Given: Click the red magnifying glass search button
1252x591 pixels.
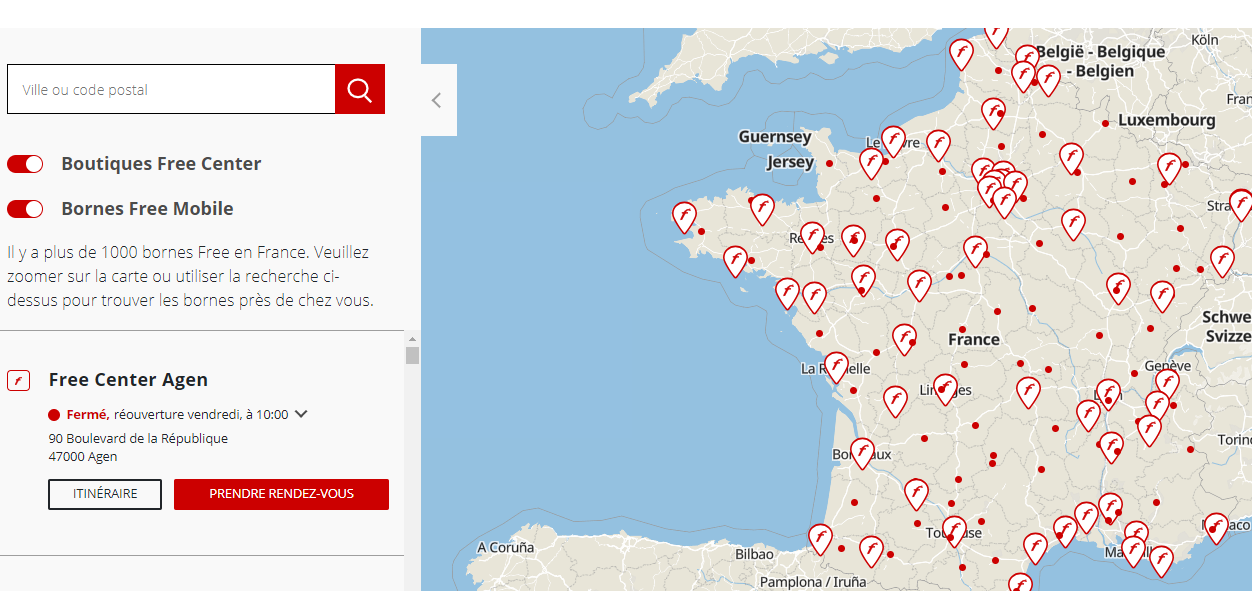Looking at the screenshot, I should coord(359,90).
